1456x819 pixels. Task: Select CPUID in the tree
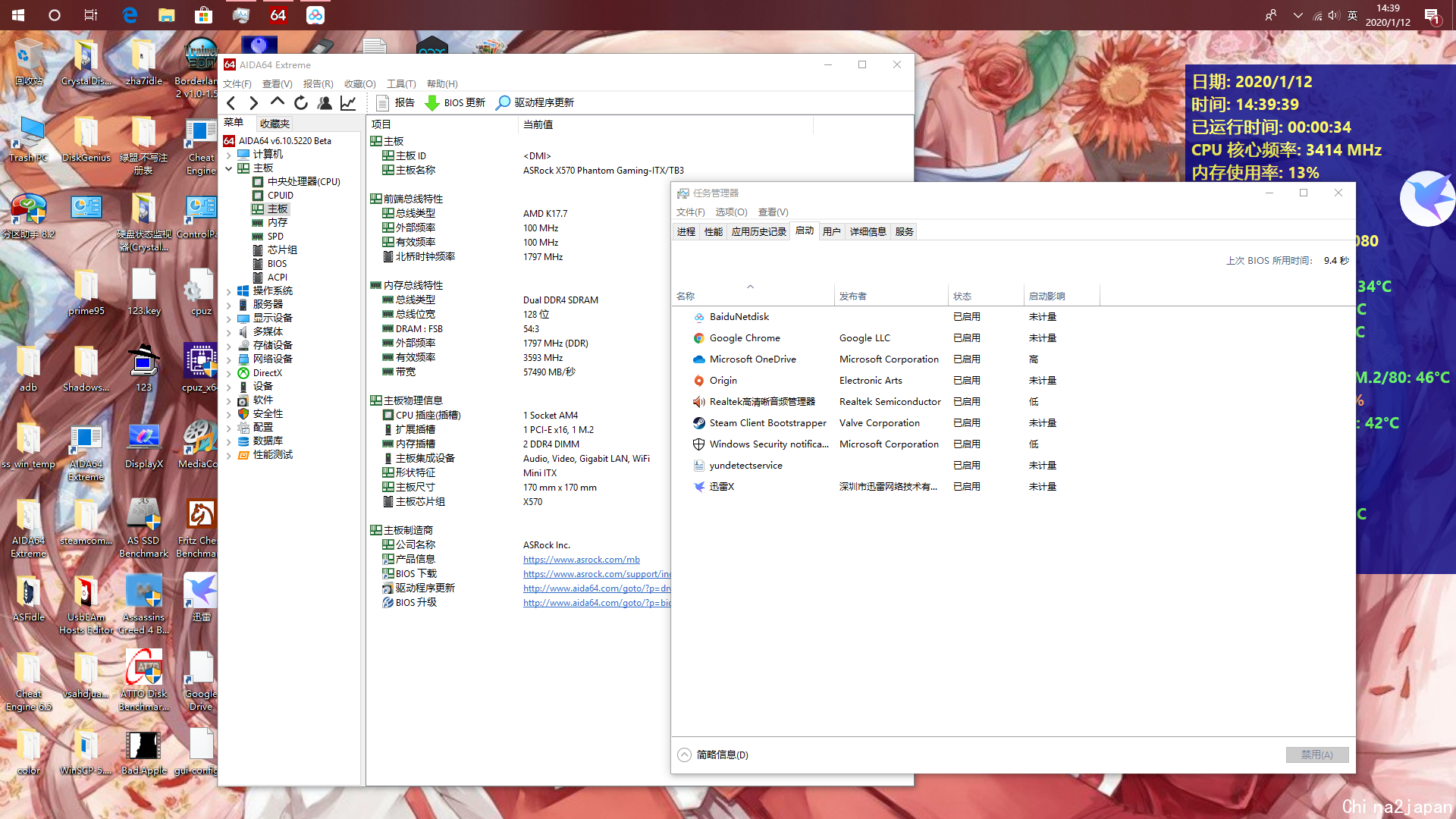point(273,196)
